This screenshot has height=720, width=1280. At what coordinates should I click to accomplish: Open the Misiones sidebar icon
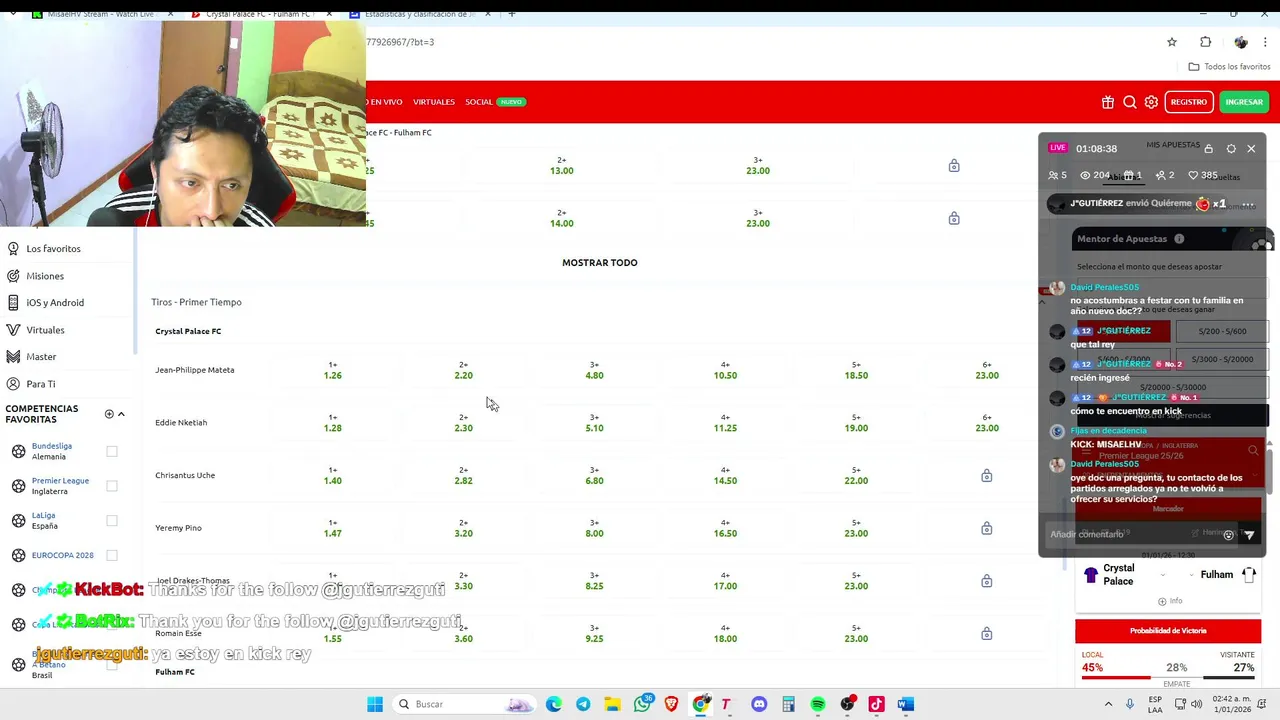point(13,276)
